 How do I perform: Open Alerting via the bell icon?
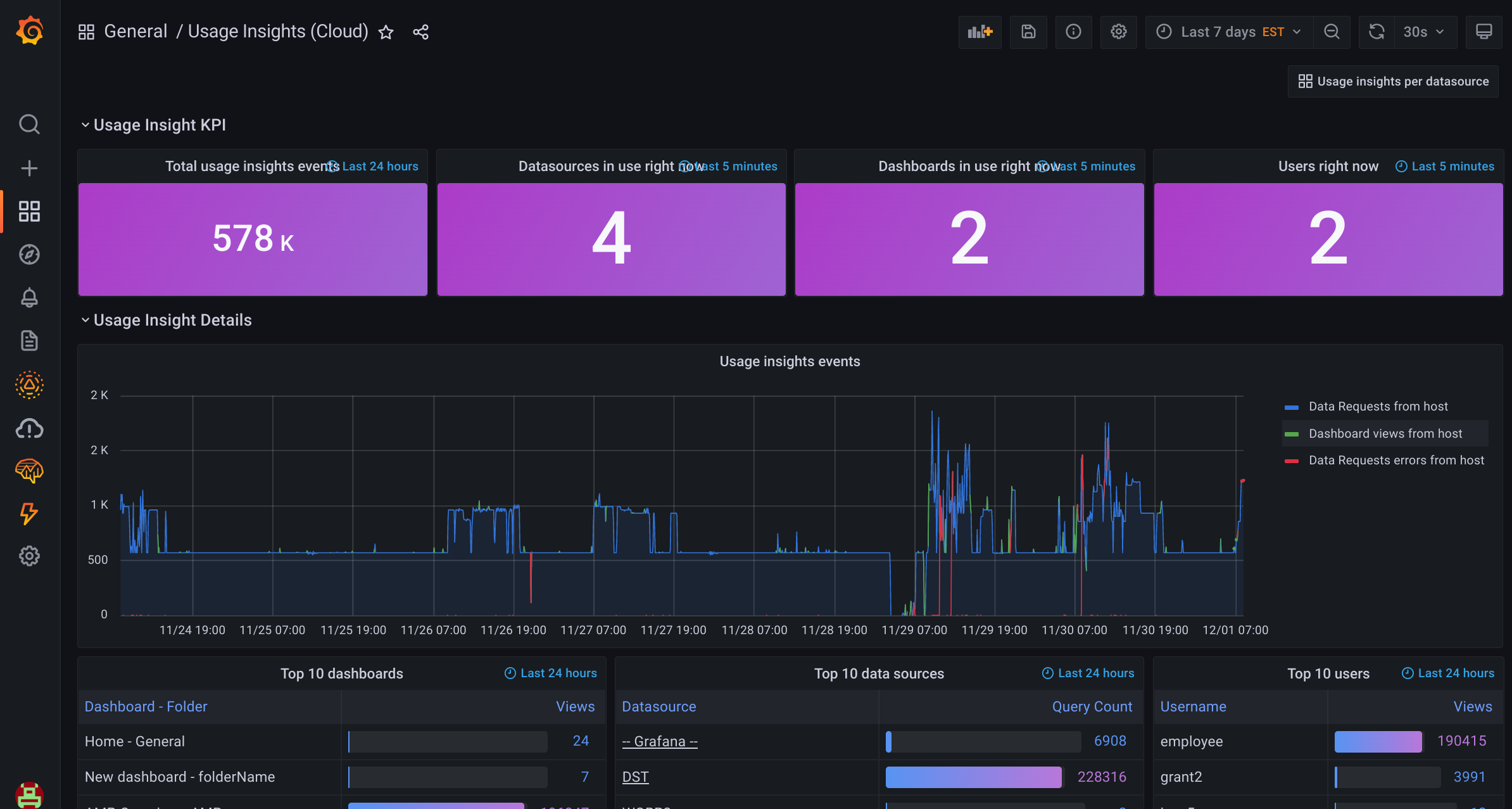29,298
